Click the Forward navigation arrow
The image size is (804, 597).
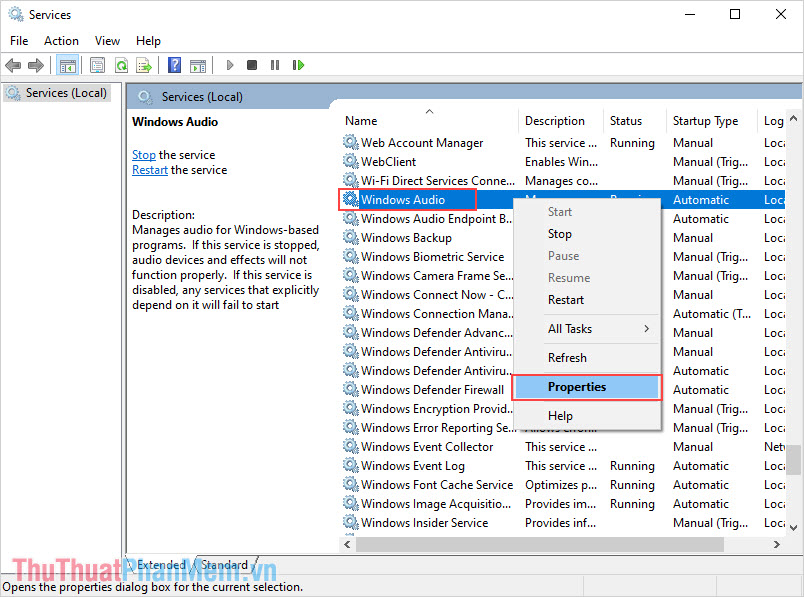(x=36, y=65)
